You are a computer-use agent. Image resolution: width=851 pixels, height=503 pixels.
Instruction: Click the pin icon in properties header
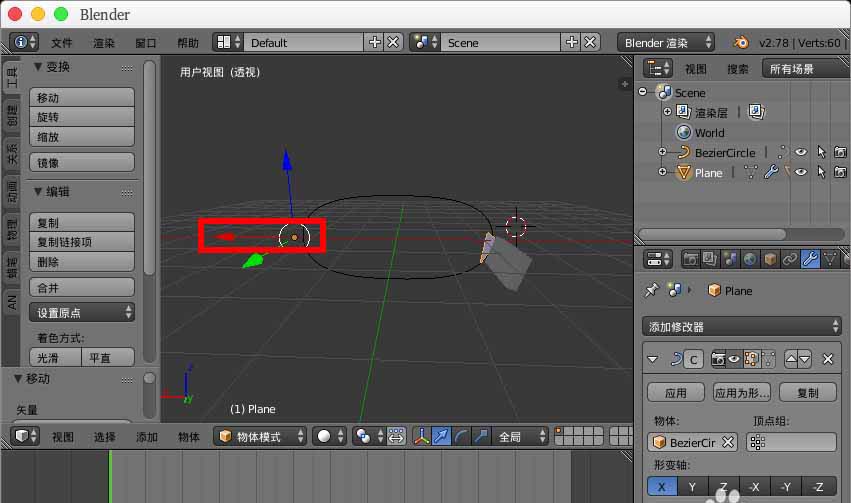(x=651, y=290)
